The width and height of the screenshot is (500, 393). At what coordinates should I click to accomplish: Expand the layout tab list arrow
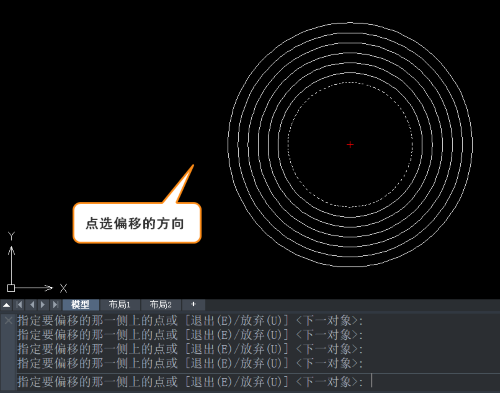(6, 305)
